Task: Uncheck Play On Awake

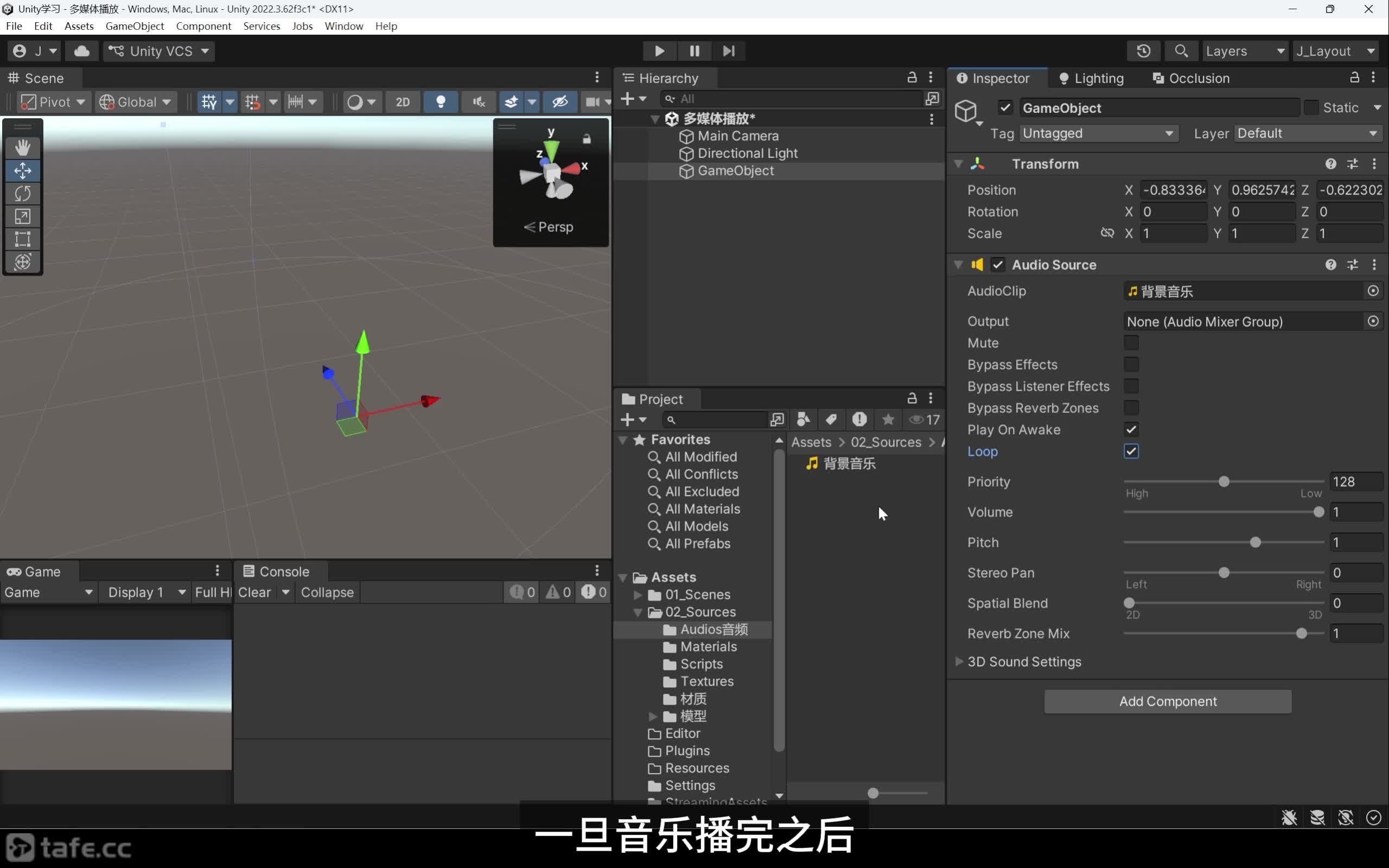Action: pyautogui.click(x=1131, y=430)
